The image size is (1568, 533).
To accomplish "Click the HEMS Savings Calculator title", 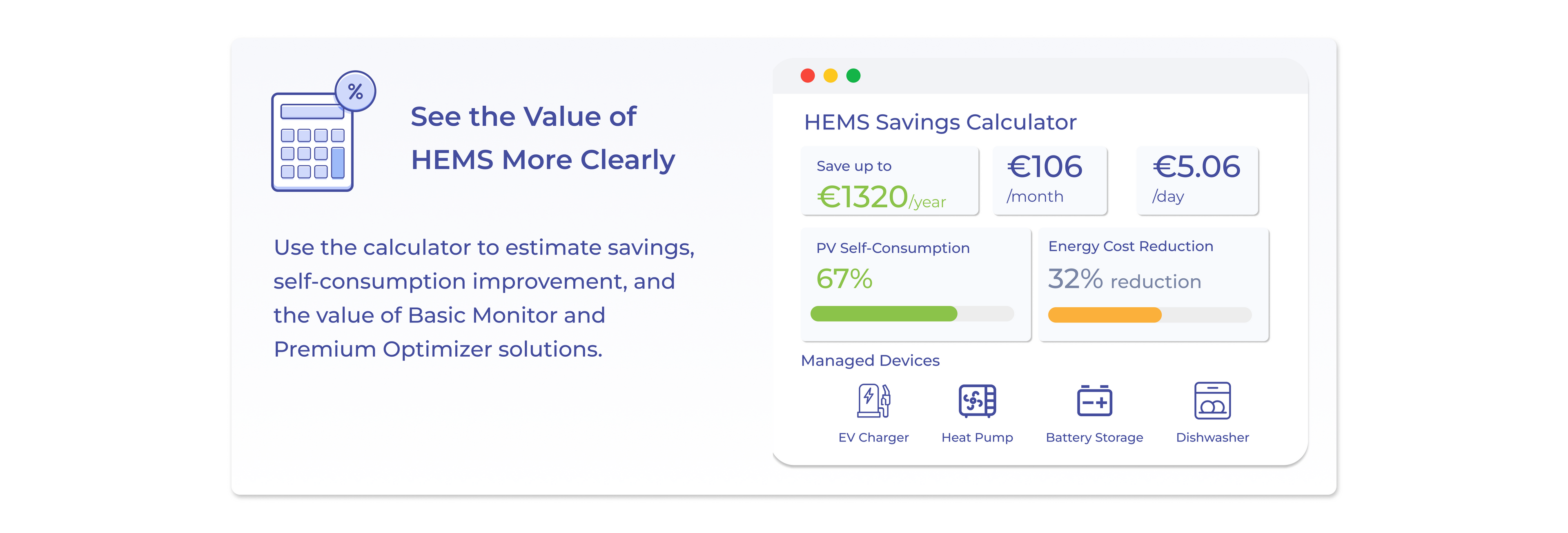I will pyautogui.click(x=940, y=122).
